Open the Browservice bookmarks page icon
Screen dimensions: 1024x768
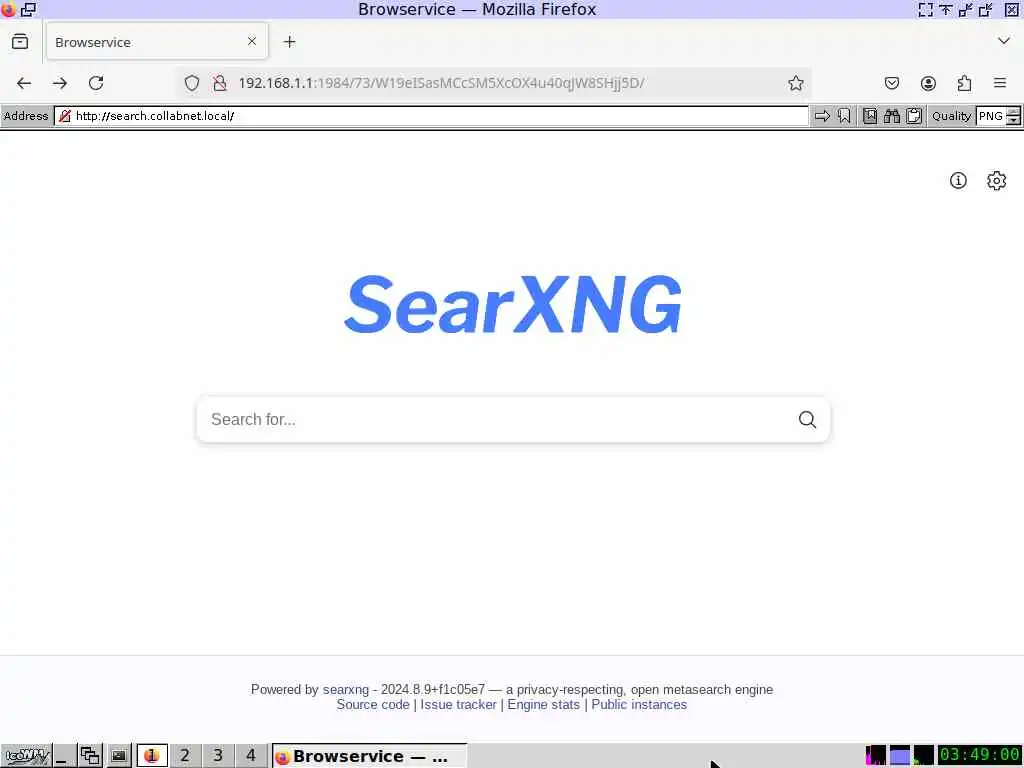coord(869,116)
